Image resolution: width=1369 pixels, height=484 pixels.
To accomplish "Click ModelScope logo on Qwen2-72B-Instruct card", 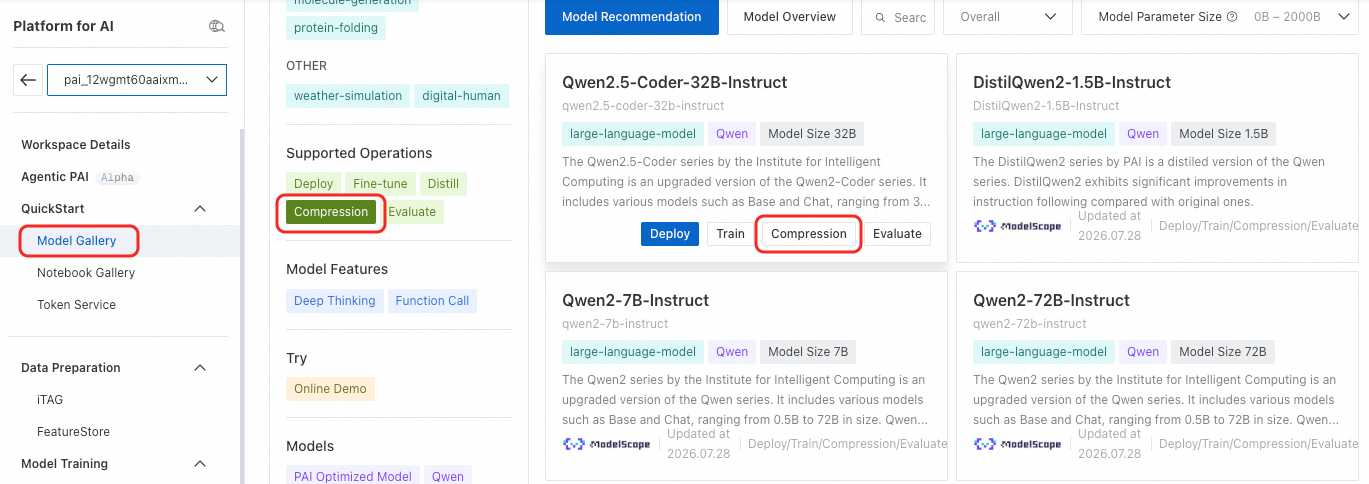I will (1018, 444).
